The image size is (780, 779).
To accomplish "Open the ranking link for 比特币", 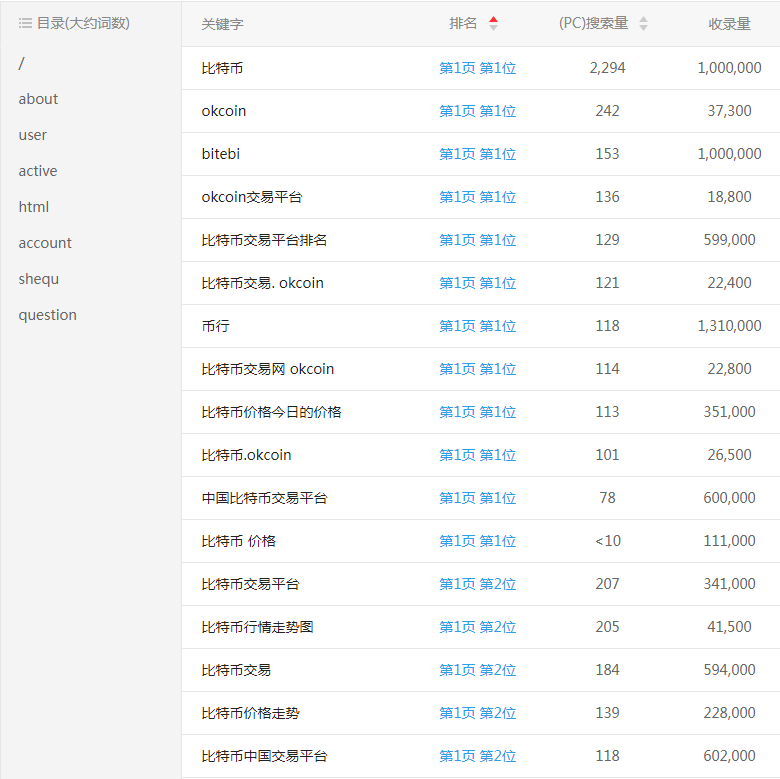I will tap(477, 68).
